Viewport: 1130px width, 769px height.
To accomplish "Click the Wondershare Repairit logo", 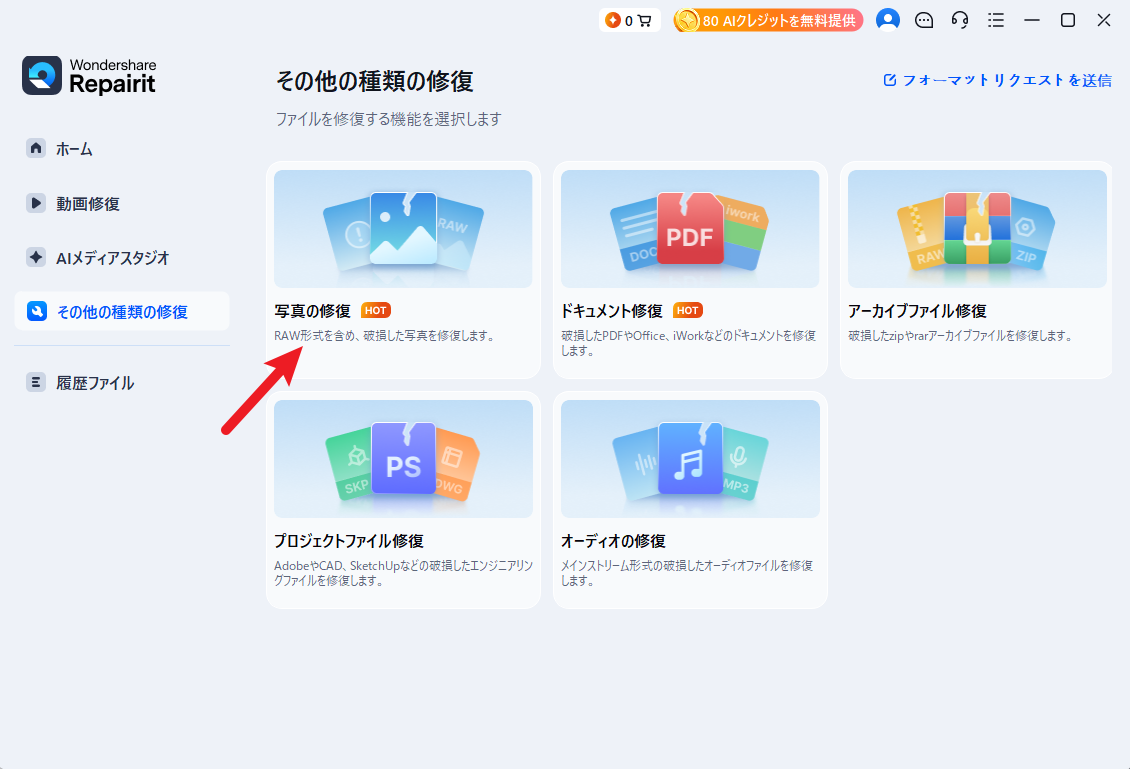I will [x=89, y=76].
